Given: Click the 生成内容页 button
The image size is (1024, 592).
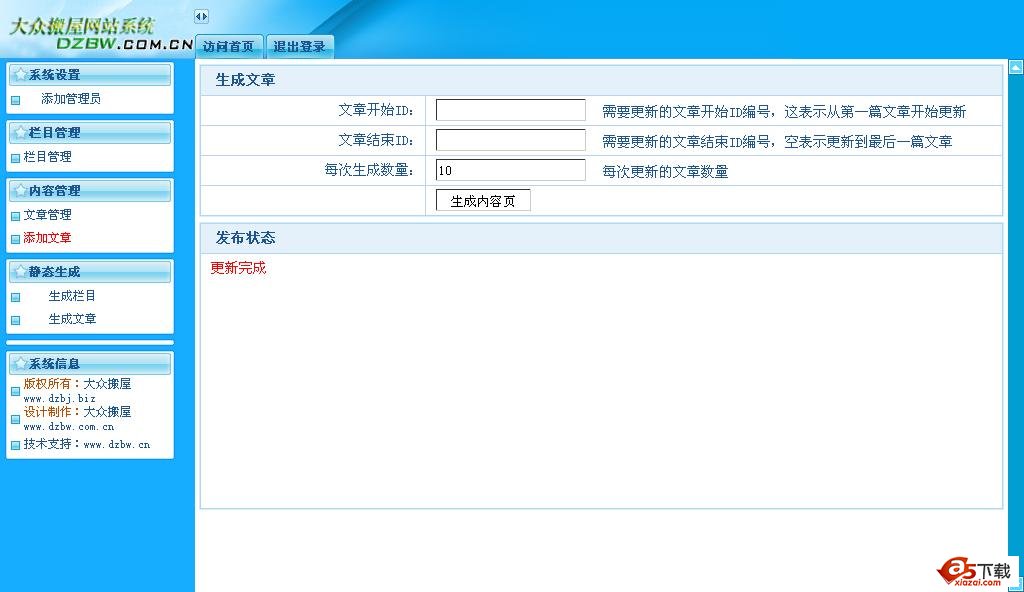Looking at the screenshot, I should (483, 201).
